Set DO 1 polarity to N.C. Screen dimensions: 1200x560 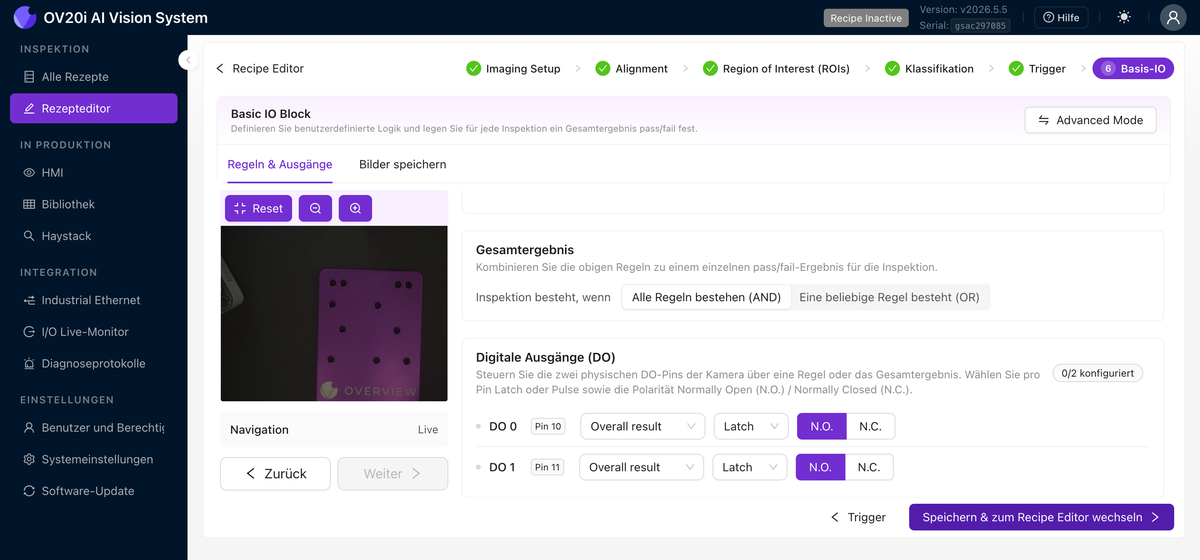(869, 467)
